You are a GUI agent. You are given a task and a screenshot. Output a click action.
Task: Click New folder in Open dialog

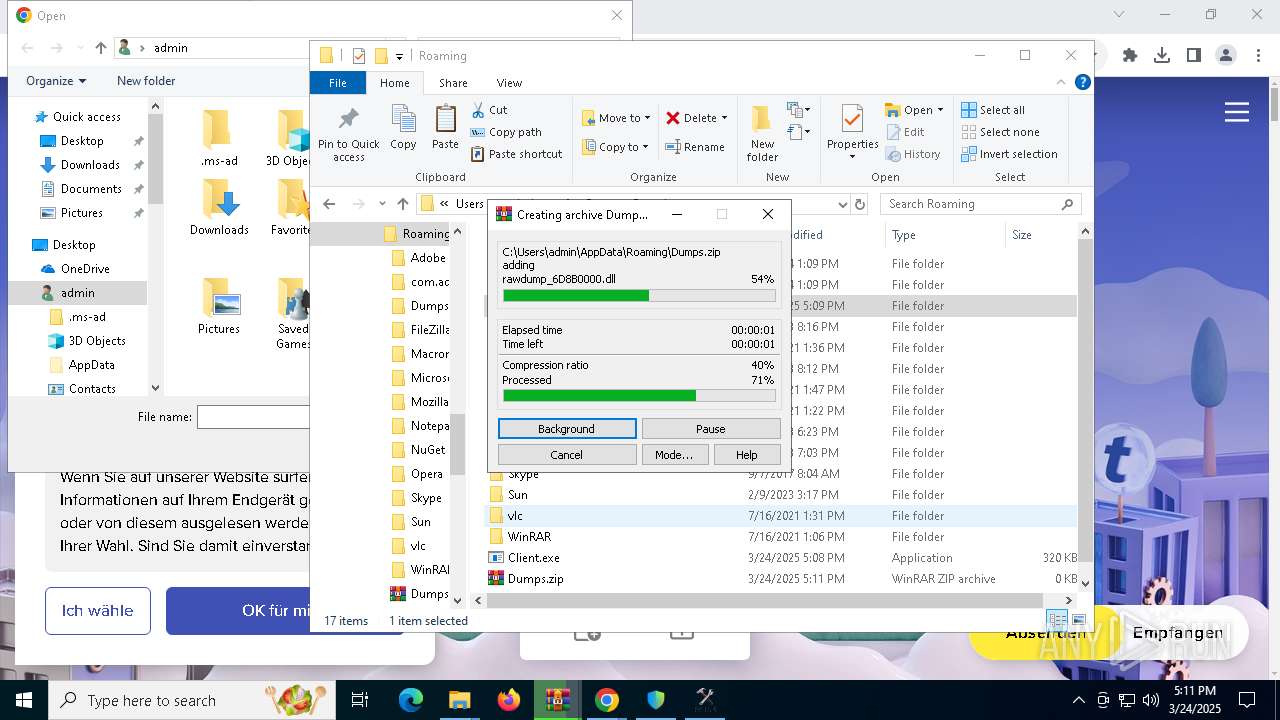146,81
